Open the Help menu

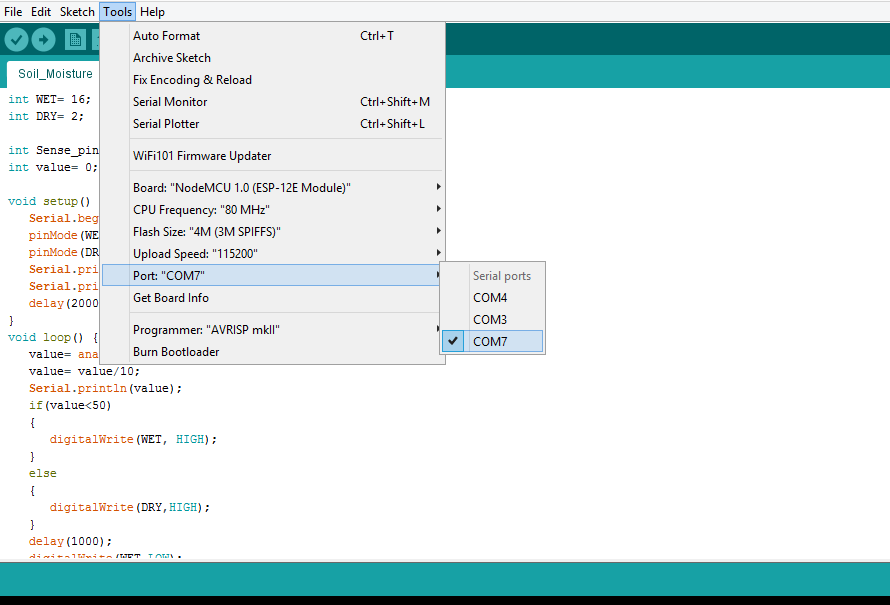pyautogui.click(x=152, y=12)
